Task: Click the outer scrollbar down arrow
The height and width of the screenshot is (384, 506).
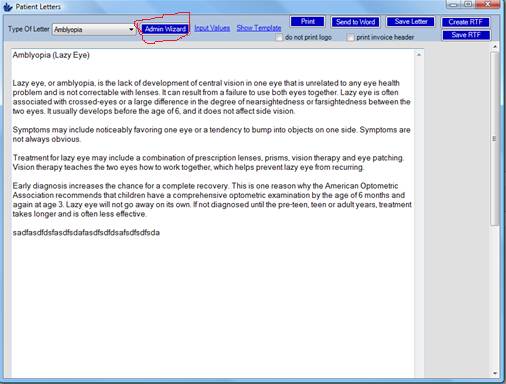Action: click(x=495, y=373)
